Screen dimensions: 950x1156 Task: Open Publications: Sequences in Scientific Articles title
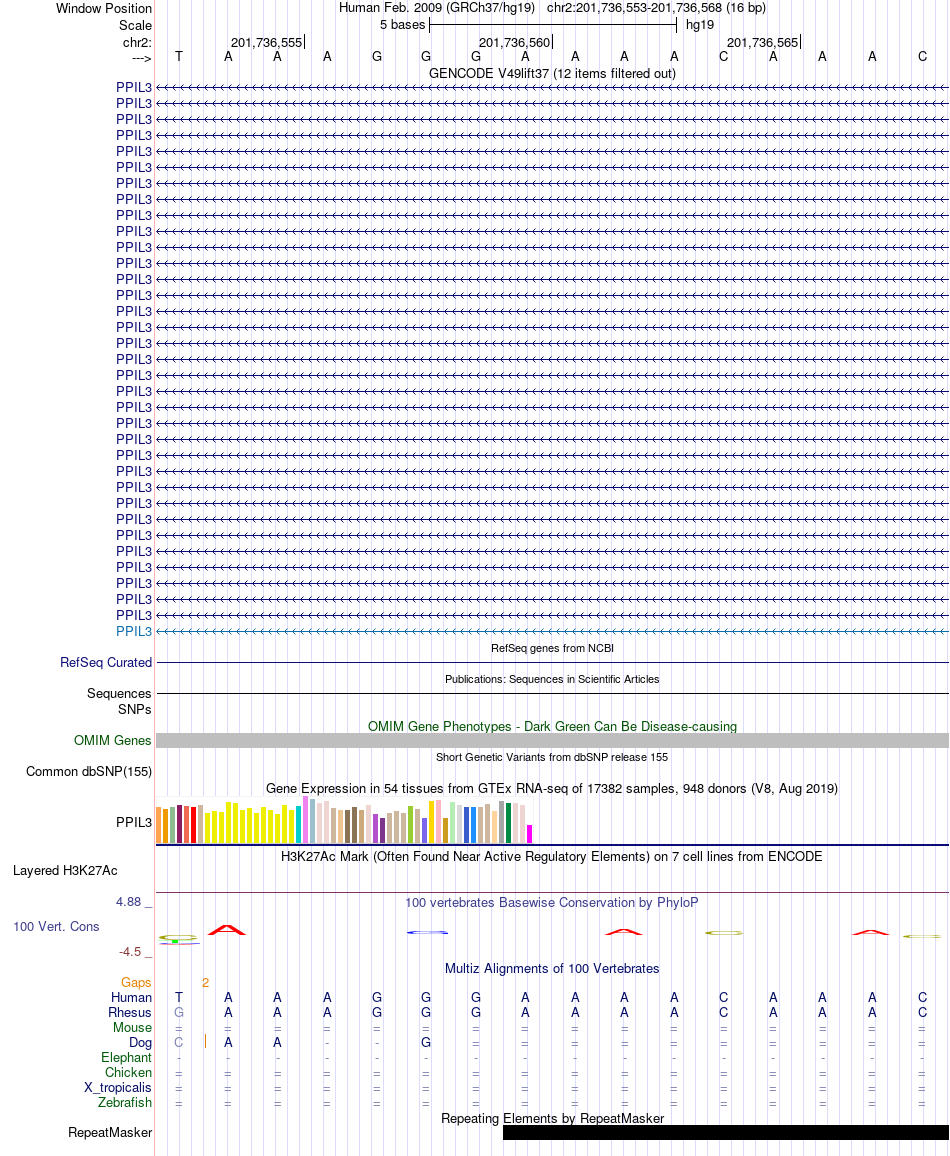tap(552, 679)
